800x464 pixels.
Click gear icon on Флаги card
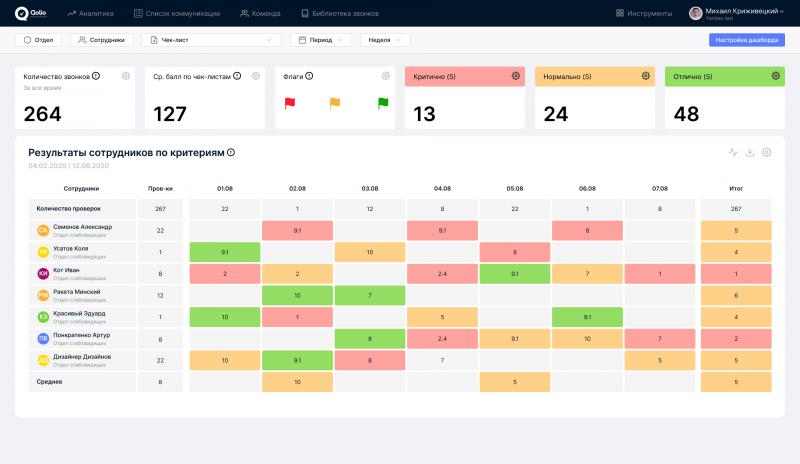pos(386,76)
